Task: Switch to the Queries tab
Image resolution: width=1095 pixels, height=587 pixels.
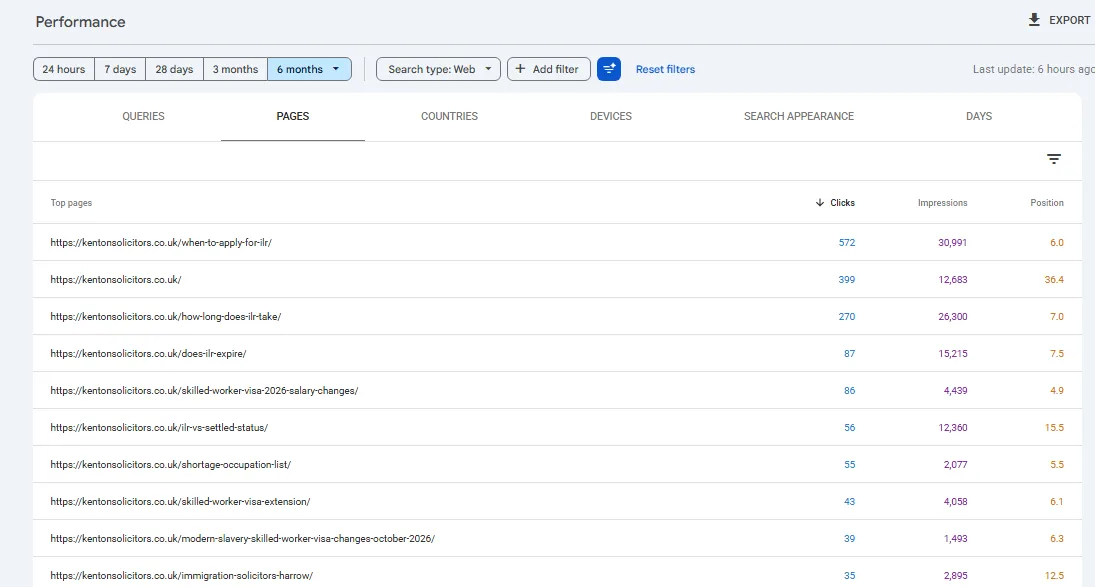Action: pos(143,117)
